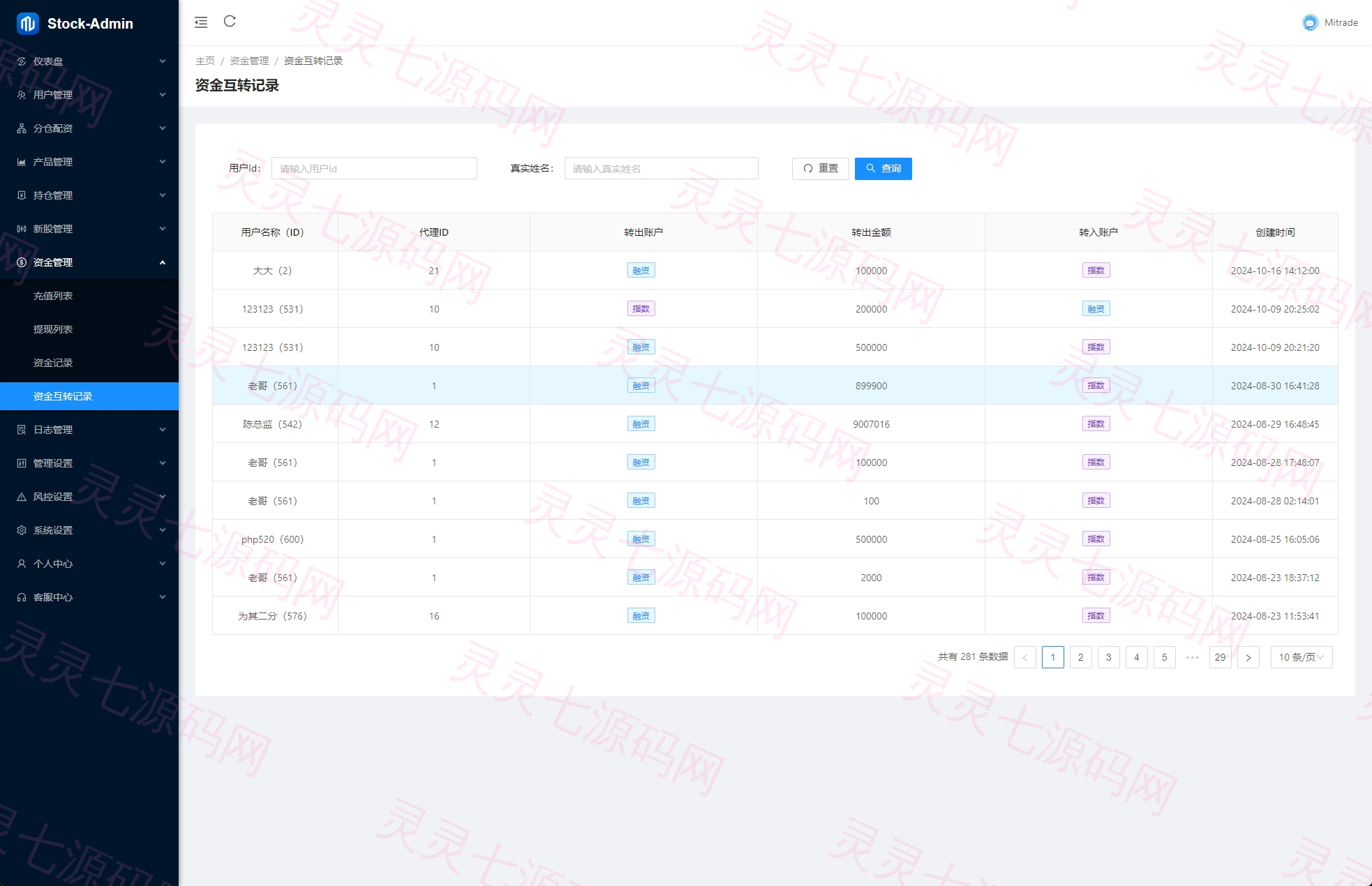The width and height of the screenshot is (1372, 886).
Task: Click the 创建时间 column header
Action: [x=1275, y=232]
